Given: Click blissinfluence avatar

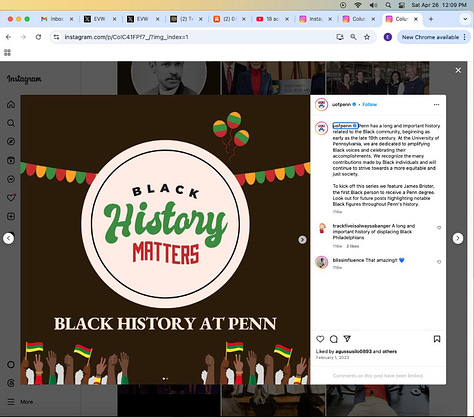Looking at the screenshot, I should point(322,262).
